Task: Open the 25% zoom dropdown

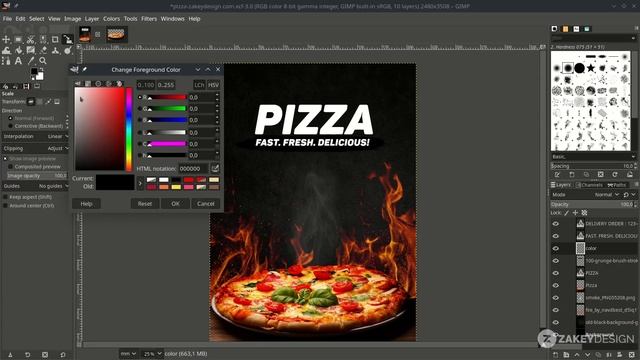Action: (x=152, y=353)
